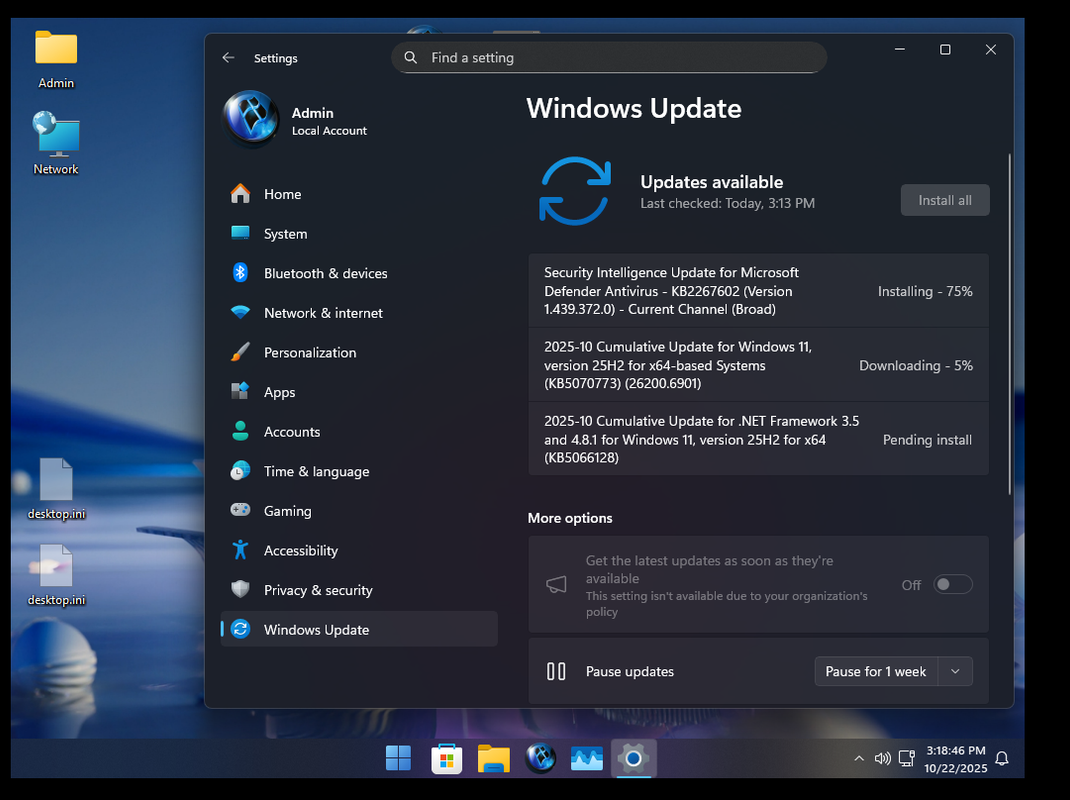Click the Accounts person icon
Image resolution: width=1070 pixels, height=800 pixels.
point(240,431)
